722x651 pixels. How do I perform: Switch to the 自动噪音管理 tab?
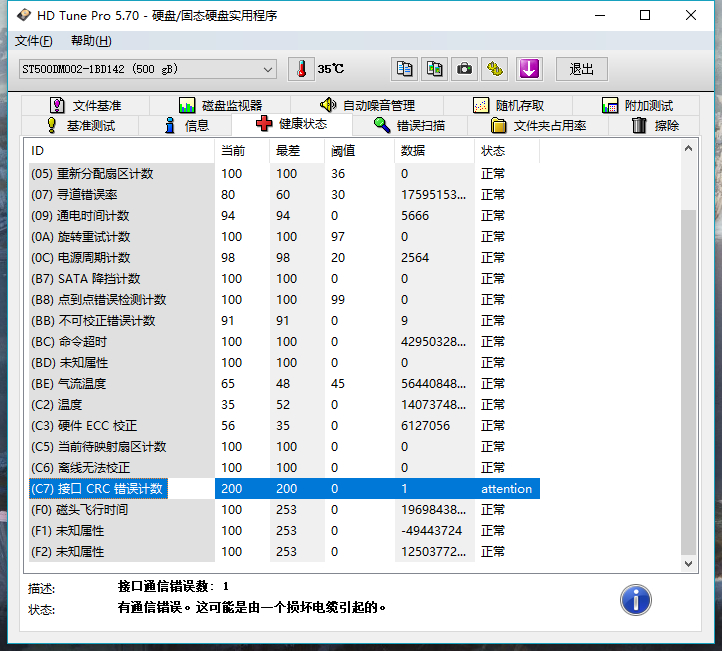[x=367, y=105]
